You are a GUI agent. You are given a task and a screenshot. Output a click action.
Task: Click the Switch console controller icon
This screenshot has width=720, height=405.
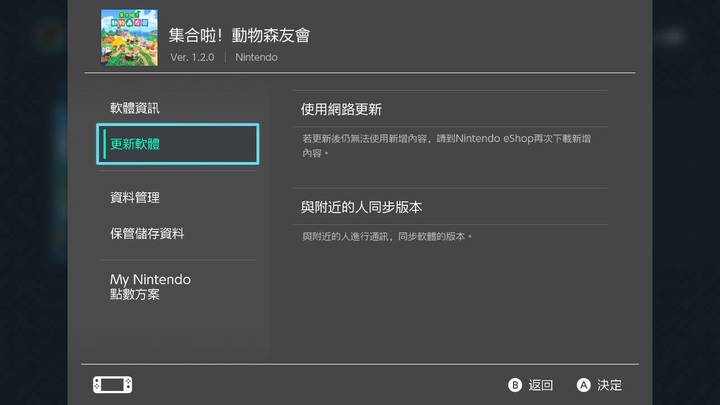click(112, 385)
